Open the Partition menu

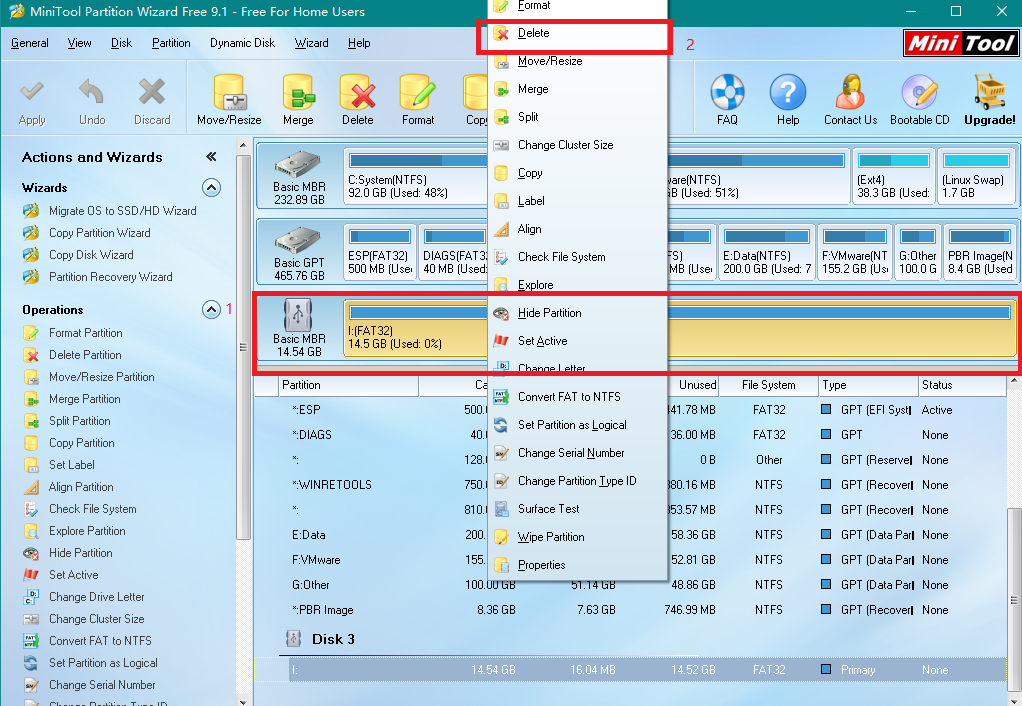(x=171, y=43)
